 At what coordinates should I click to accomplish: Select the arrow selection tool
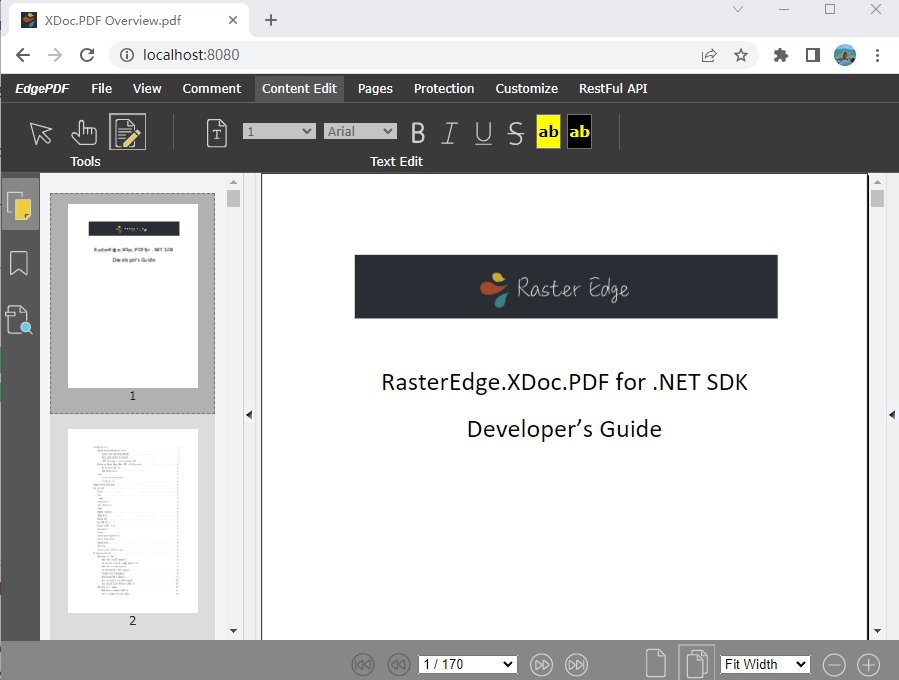click(x=41, y=131)
